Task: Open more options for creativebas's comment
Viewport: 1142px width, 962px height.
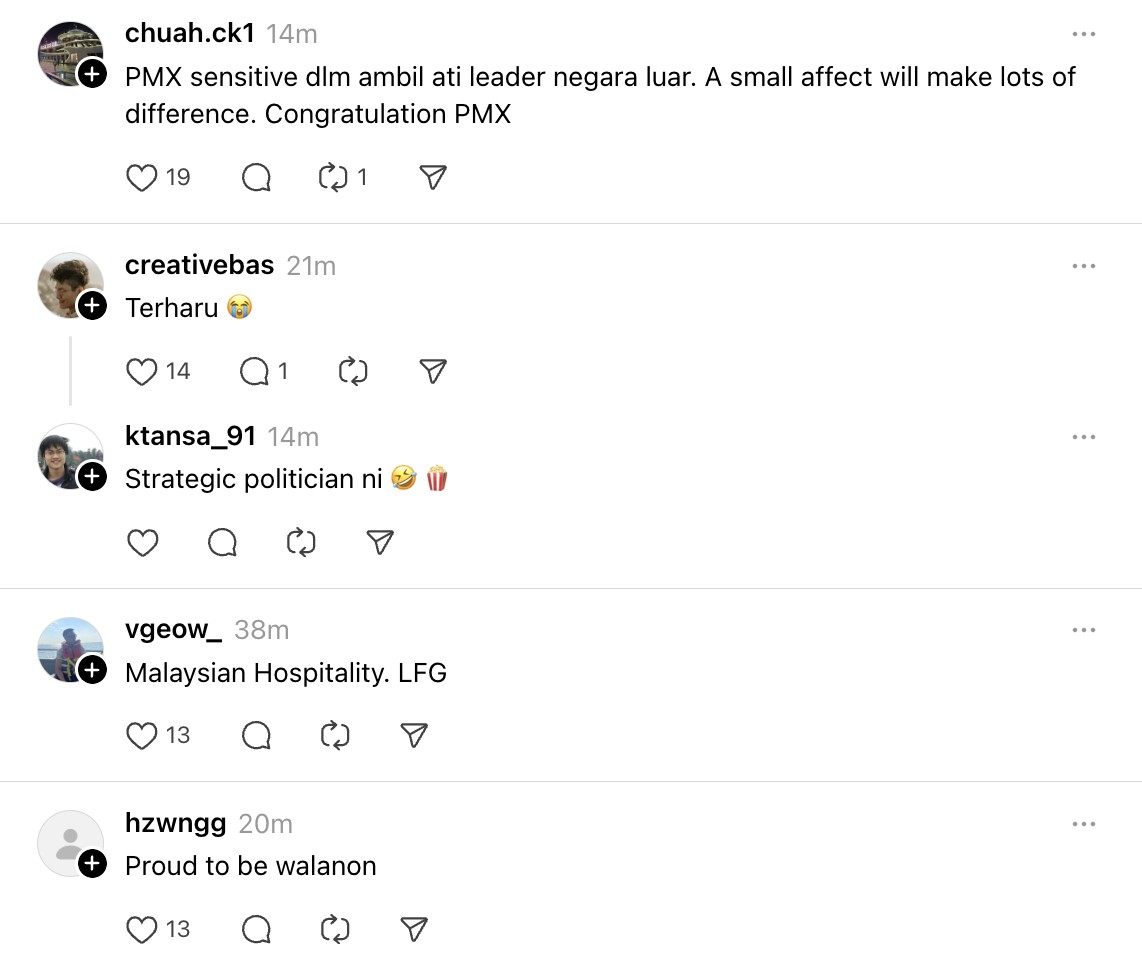Action: point(1084,266)
